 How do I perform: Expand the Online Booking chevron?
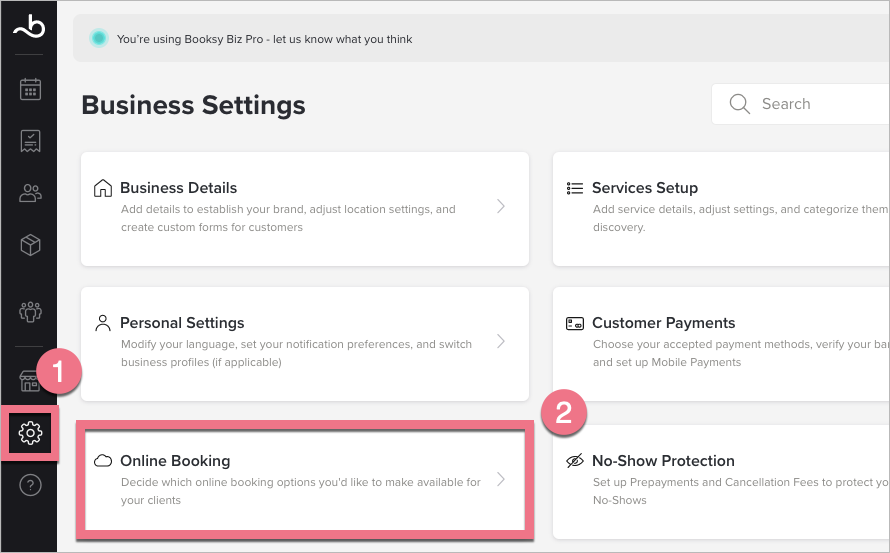click(501, 480)
